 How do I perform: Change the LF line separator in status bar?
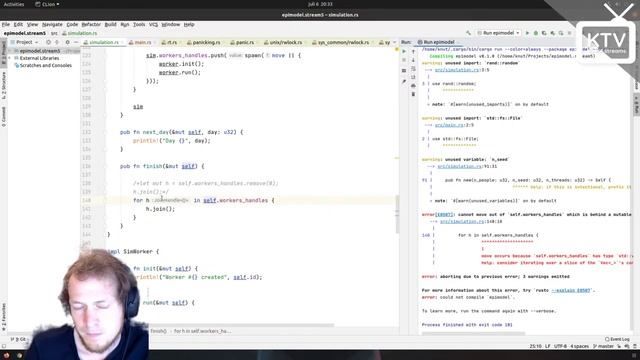click(547, 346)
